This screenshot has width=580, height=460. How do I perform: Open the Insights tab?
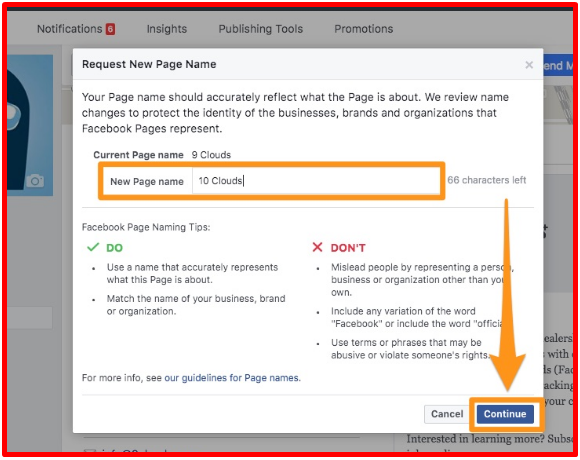click(167, 29)
